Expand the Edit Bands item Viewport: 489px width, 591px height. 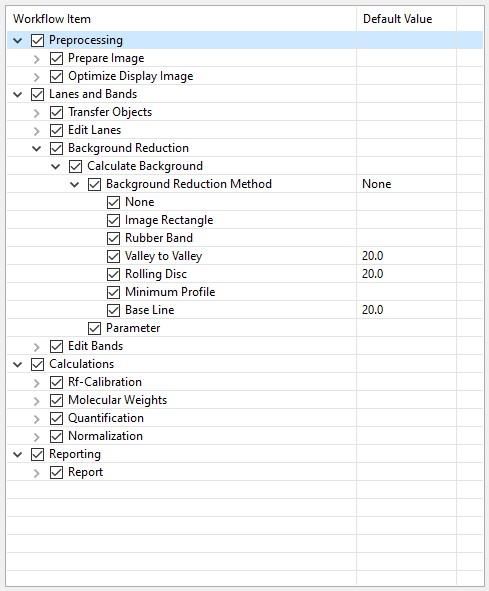coord(37,347)
